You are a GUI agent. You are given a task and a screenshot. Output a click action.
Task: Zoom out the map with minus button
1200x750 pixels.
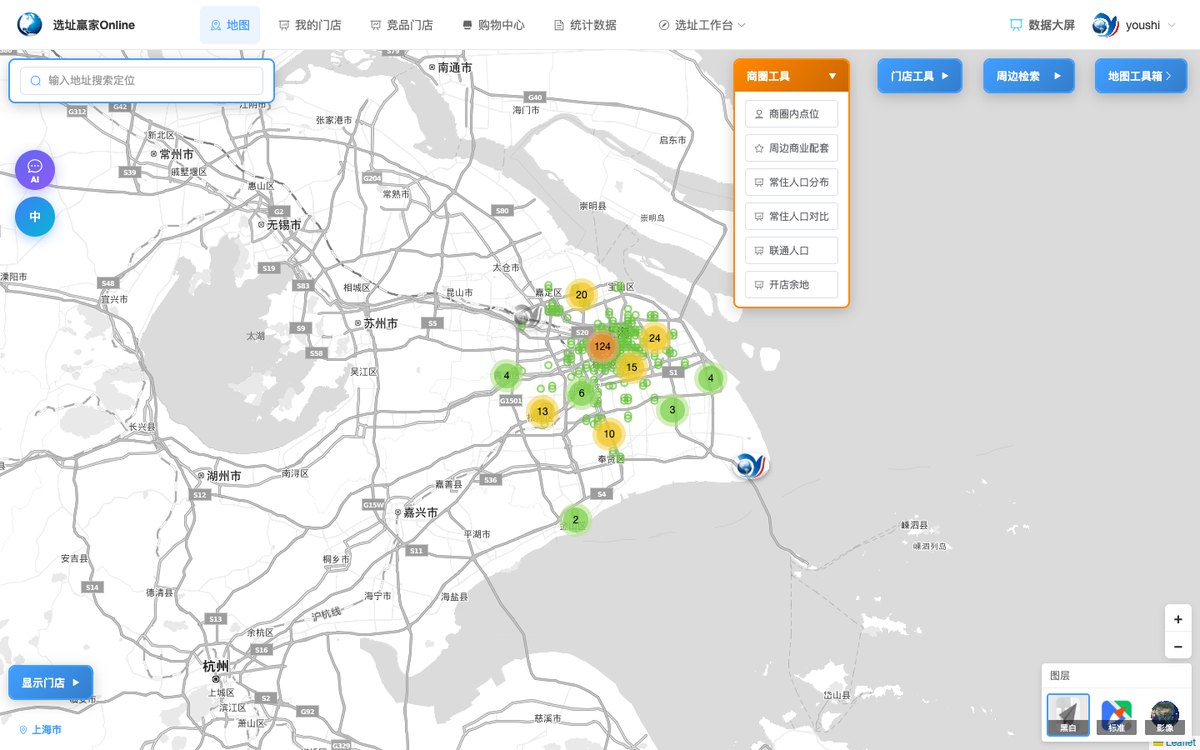pos(1178,646)
